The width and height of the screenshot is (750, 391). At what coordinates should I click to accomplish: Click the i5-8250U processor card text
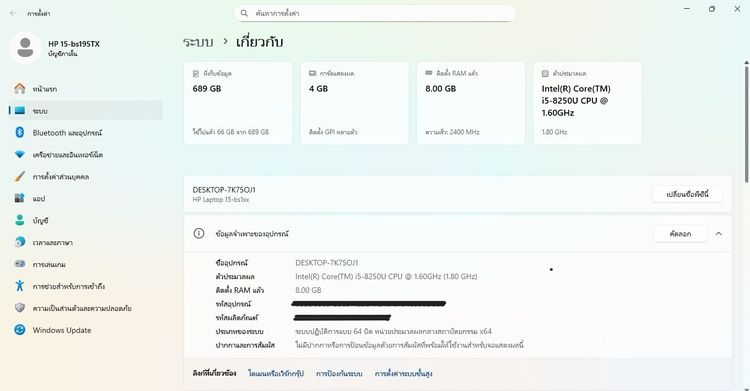tap(576, 101)
